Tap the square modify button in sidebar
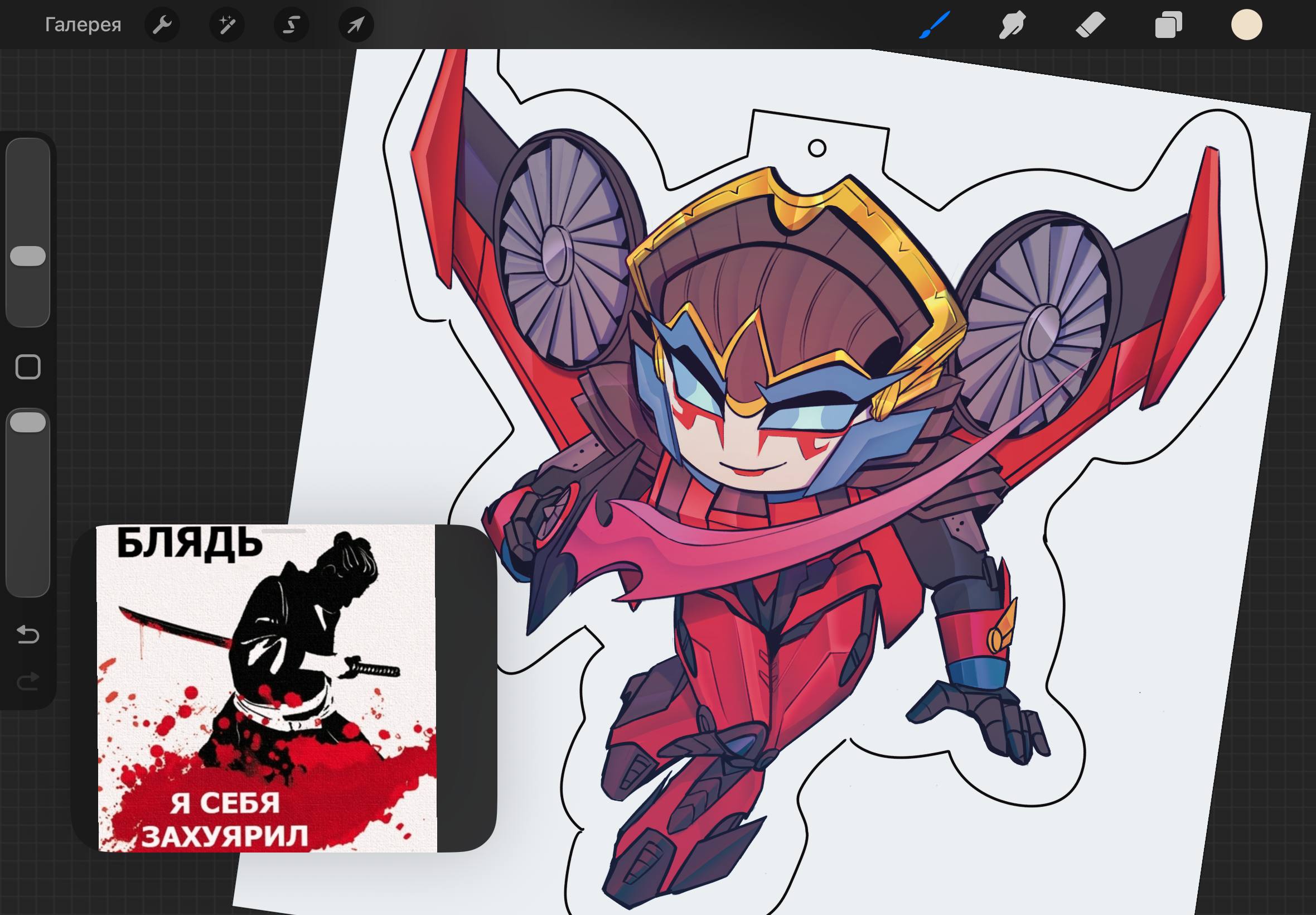Screen dimensions: 1316x915 point(28,367)
